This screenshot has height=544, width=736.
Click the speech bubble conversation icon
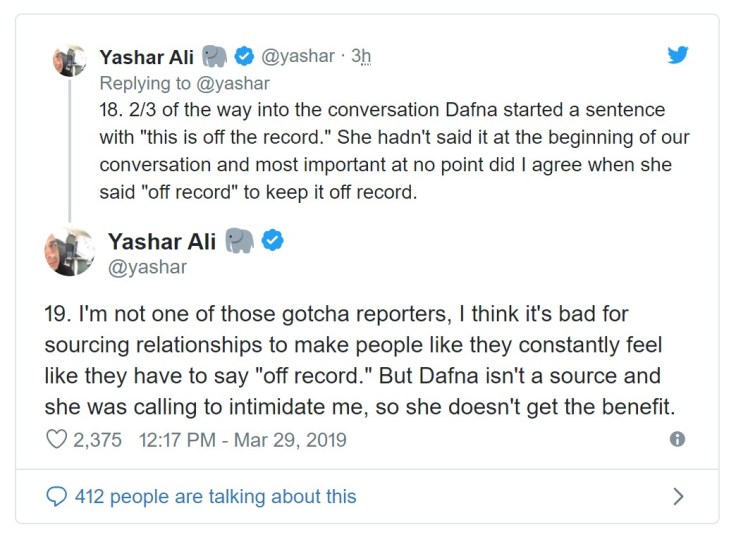57,496
